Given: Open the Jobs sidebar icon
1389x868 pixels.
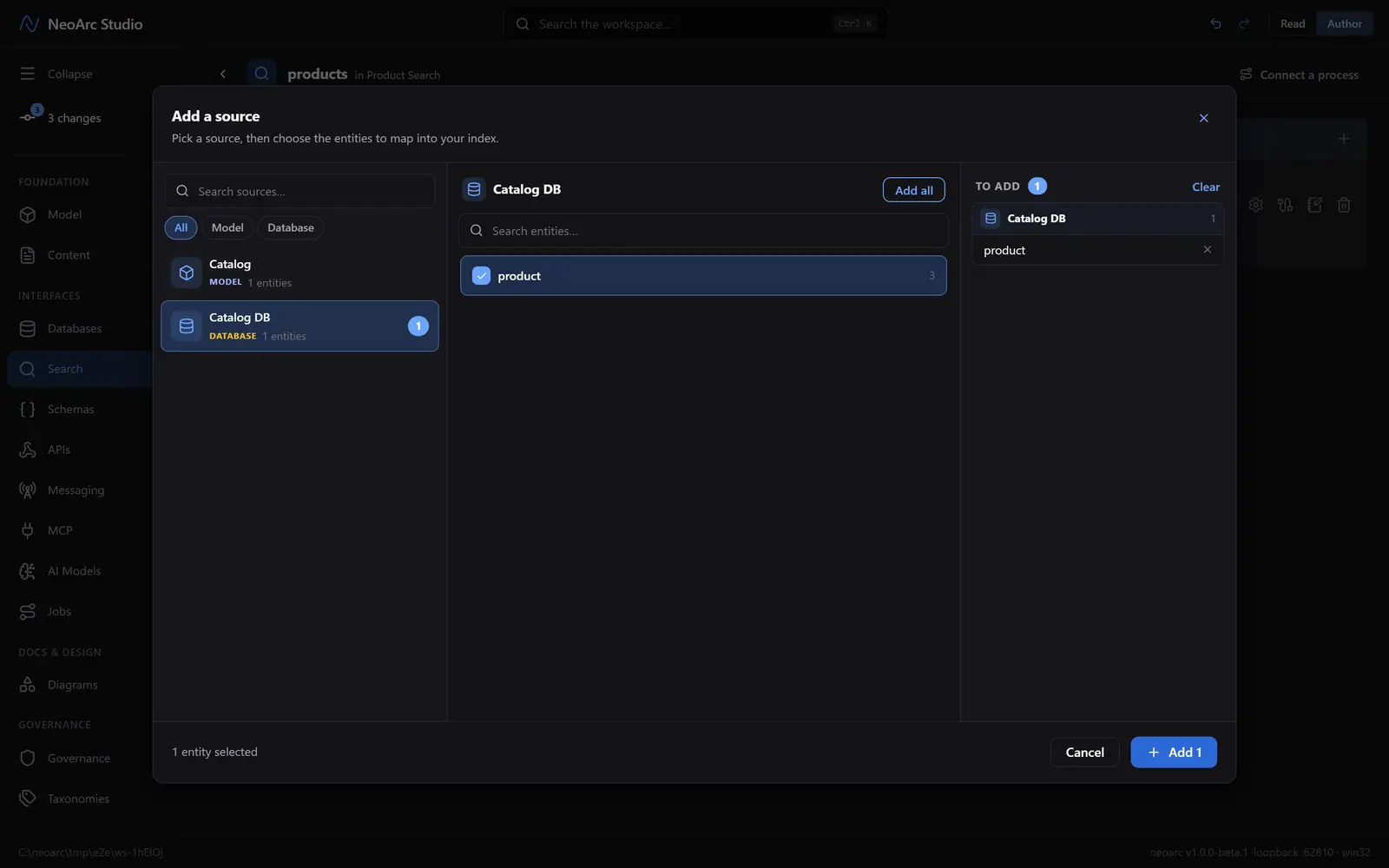Looking at the screenshot, I should coord(28,612).
